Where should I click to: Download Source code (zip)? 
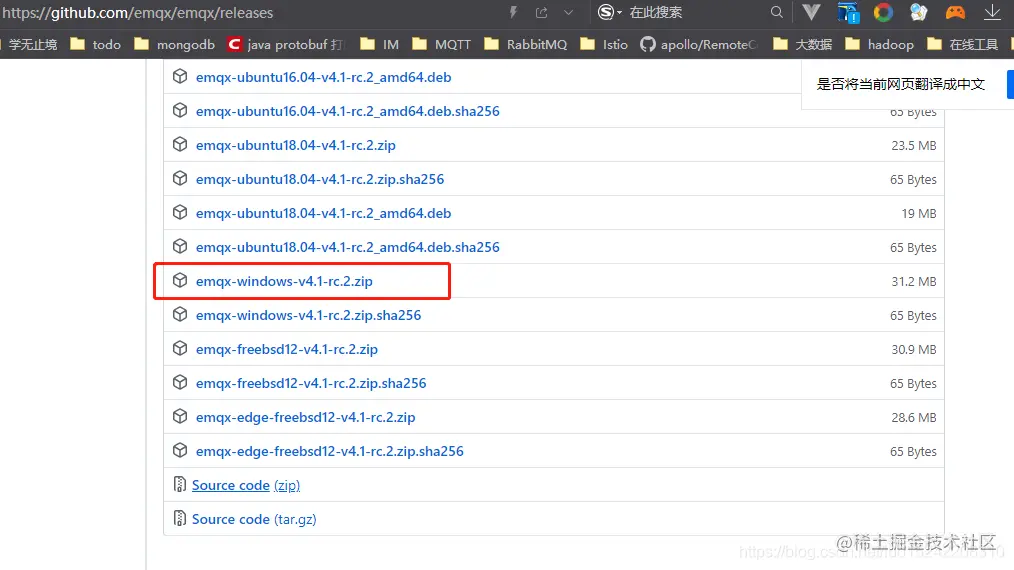pos(246,485)
